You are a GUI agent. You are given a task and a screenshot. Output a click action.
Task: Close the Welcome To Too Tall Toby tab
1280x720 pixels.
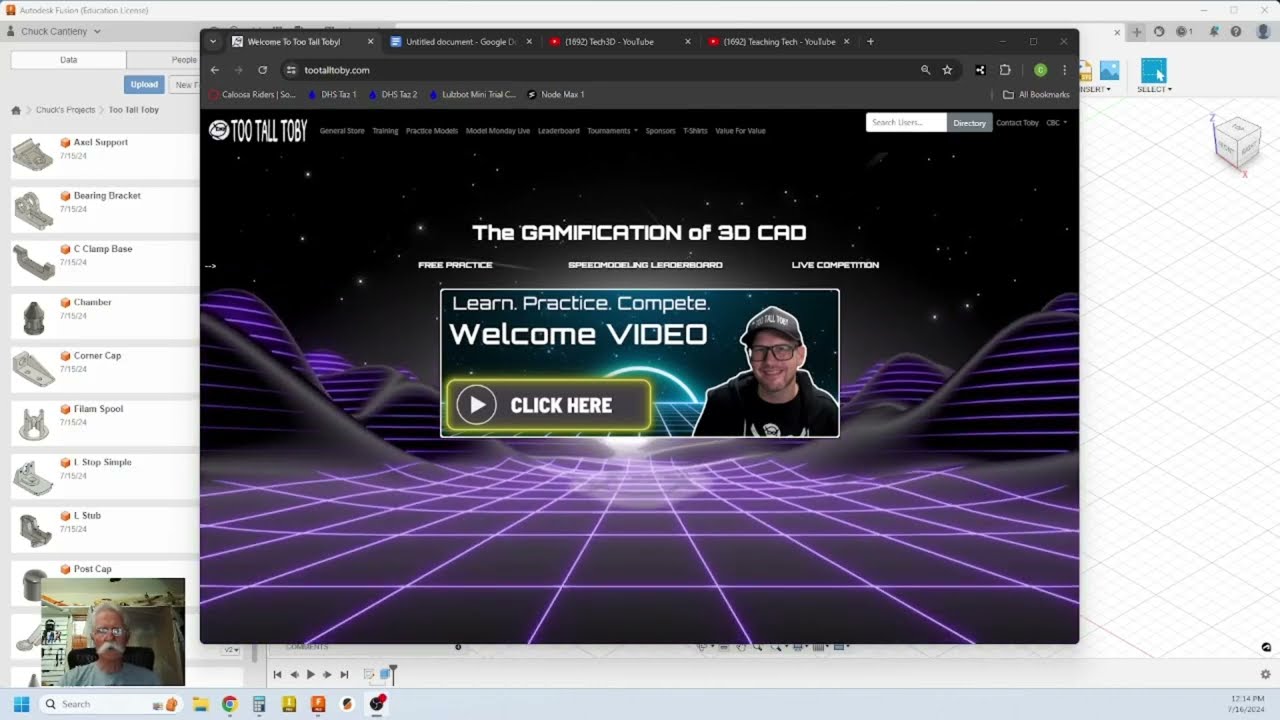coord(370,42)
